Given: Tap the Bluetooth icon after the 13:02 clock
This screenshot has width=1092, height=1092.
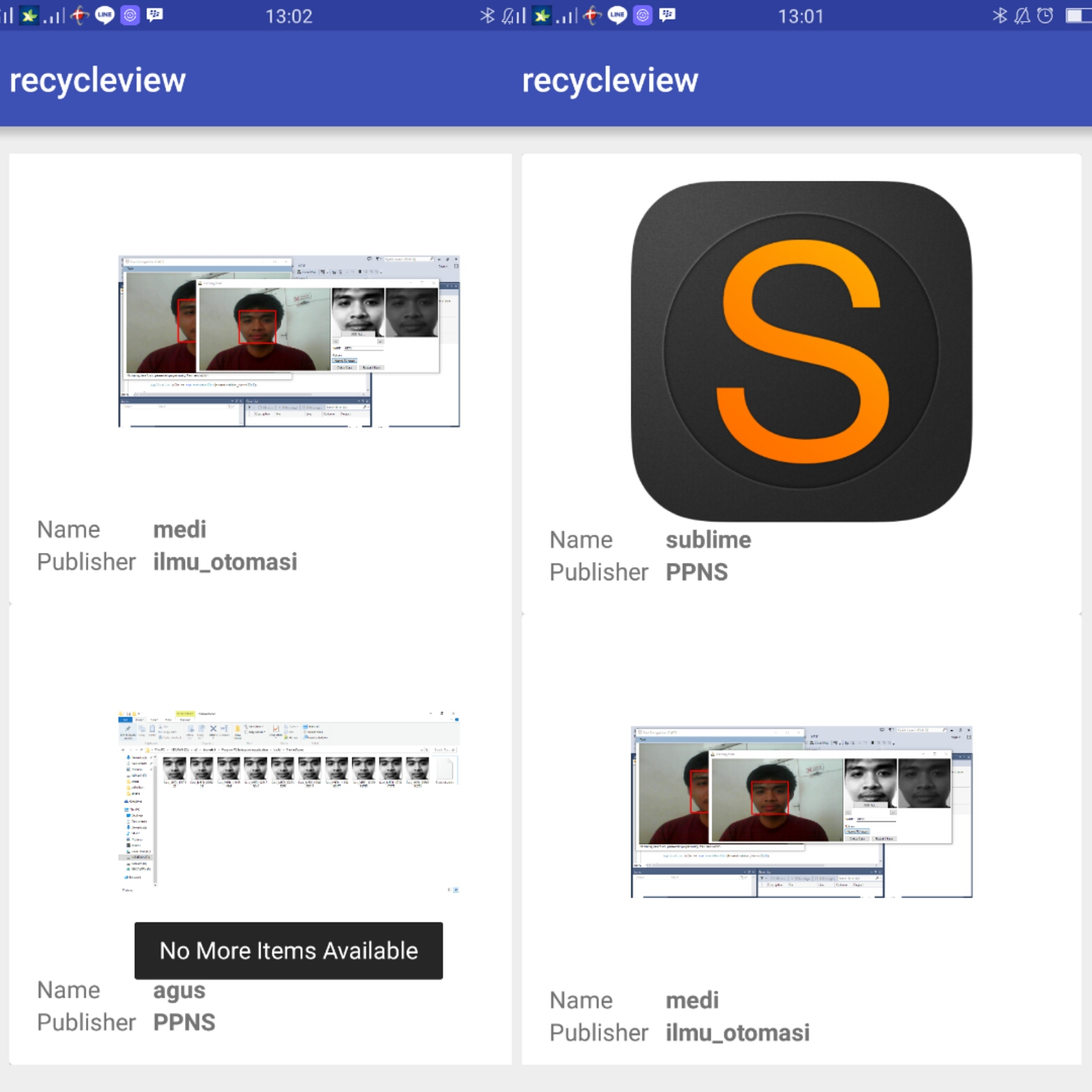Looking at the screenshot, I should click(487, 15).
